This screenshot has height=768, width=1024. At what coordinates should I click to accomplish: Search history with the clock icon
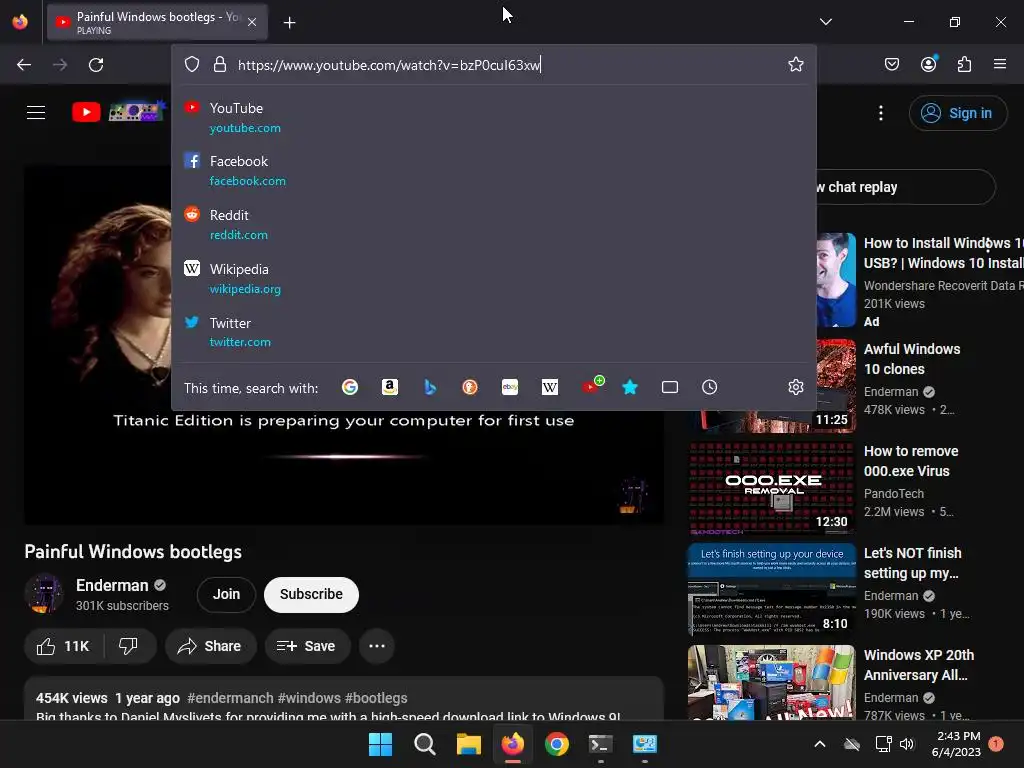pyautogui.click(x=710, y=387)
